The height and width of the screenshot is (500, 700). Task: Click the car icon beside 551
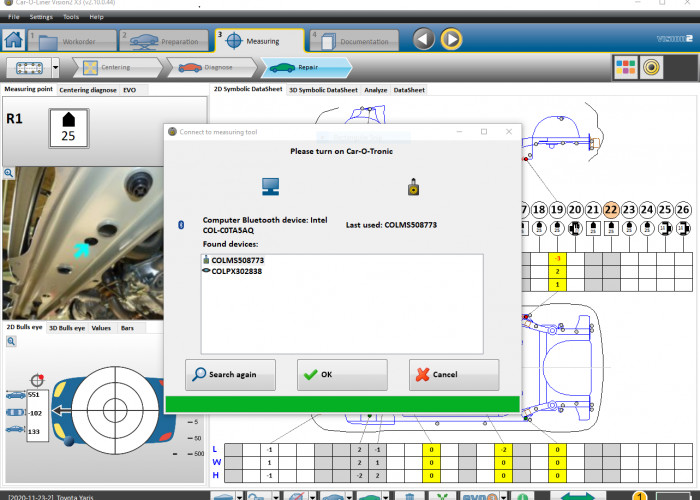16,395
